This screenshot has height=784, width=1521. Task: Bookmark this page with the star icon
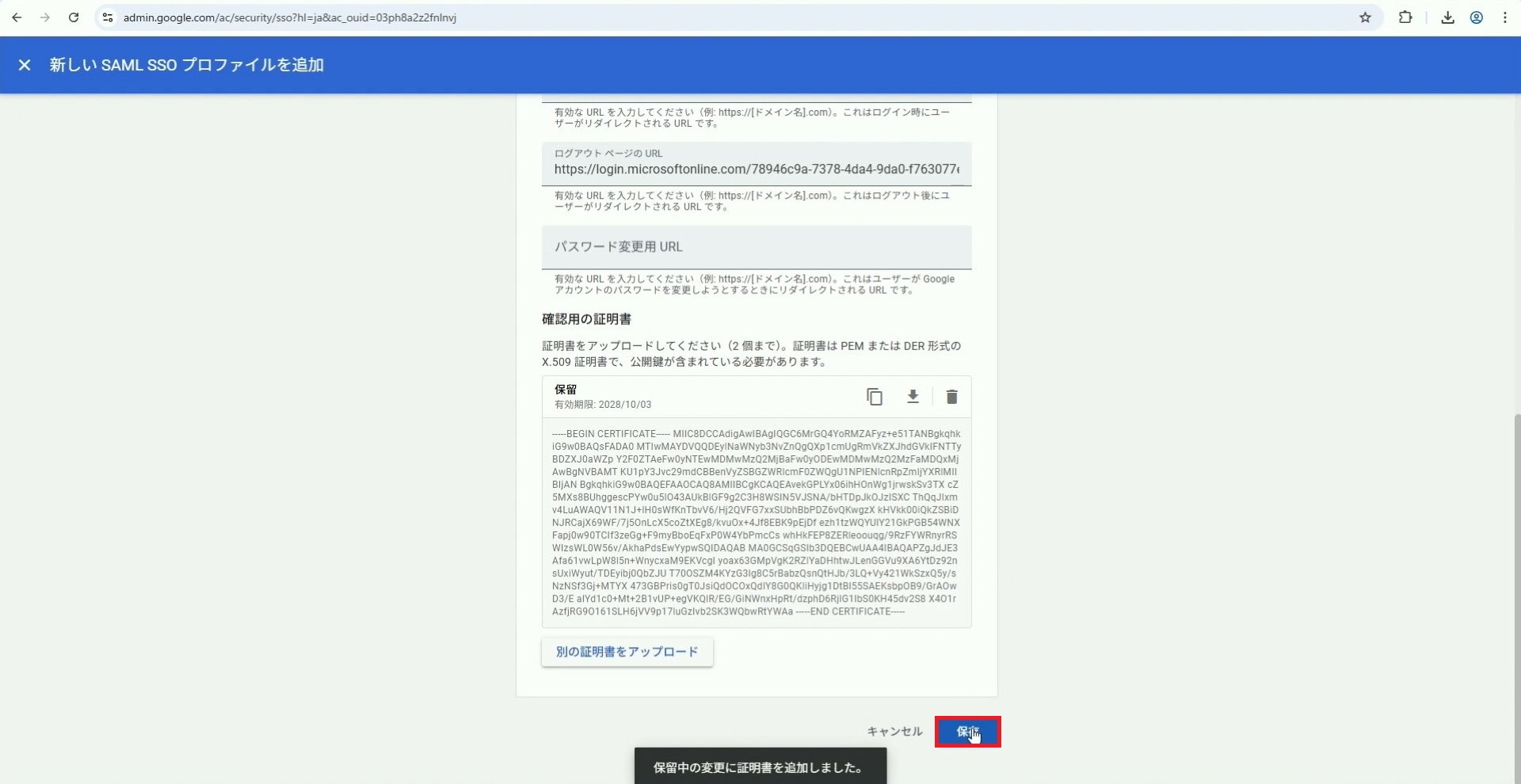point(1365,17)
